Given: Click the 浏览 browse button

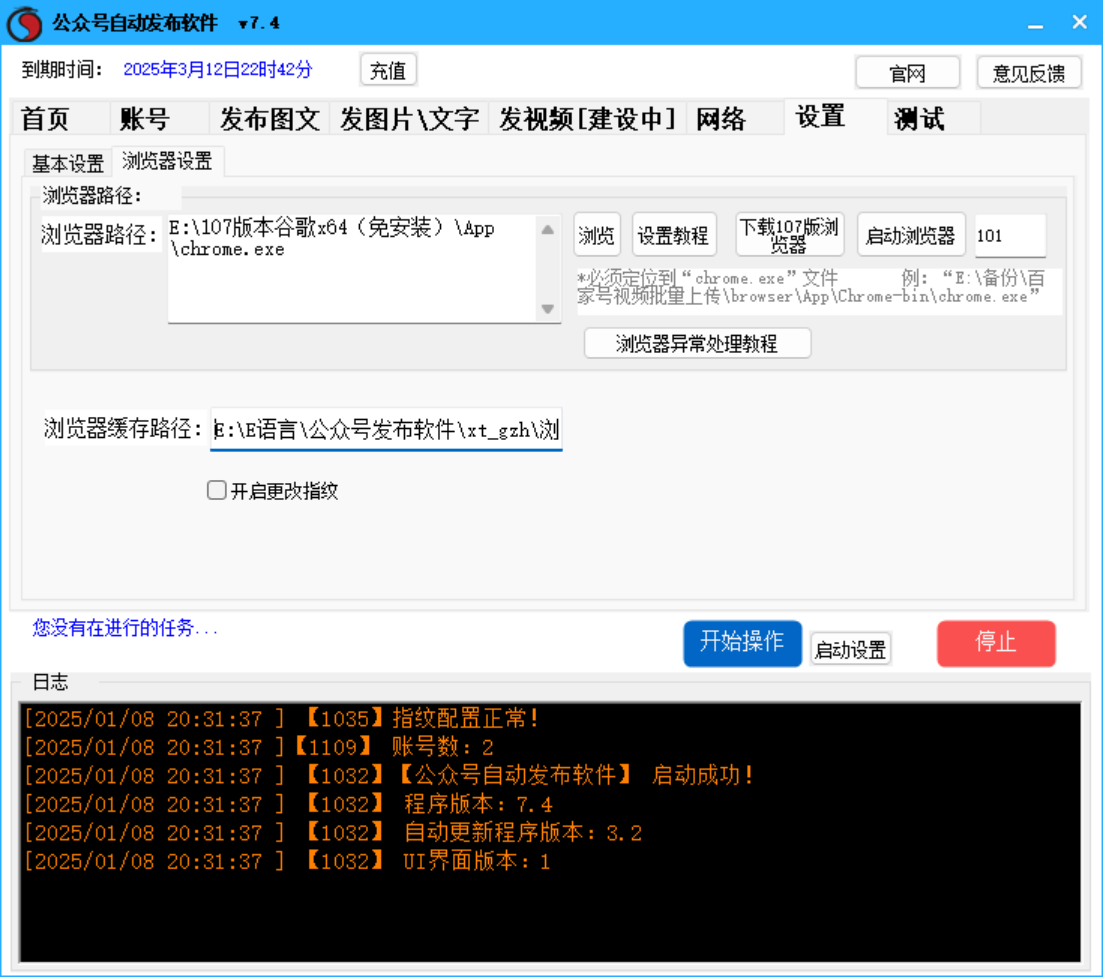Looking at the screenshot, I should [x=597, y=235].
